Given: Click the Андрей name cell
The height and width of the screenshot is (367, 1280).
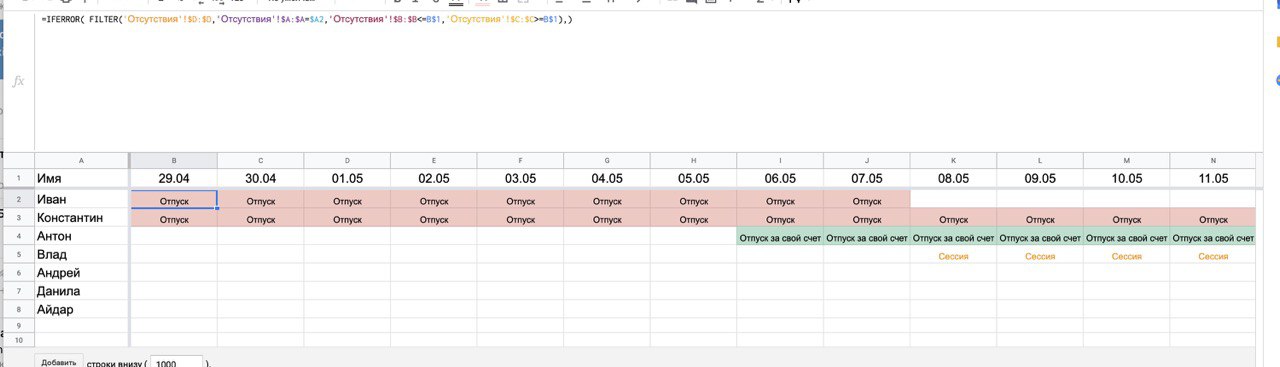Looking at the screenshot, I should (x=81, y=273).
